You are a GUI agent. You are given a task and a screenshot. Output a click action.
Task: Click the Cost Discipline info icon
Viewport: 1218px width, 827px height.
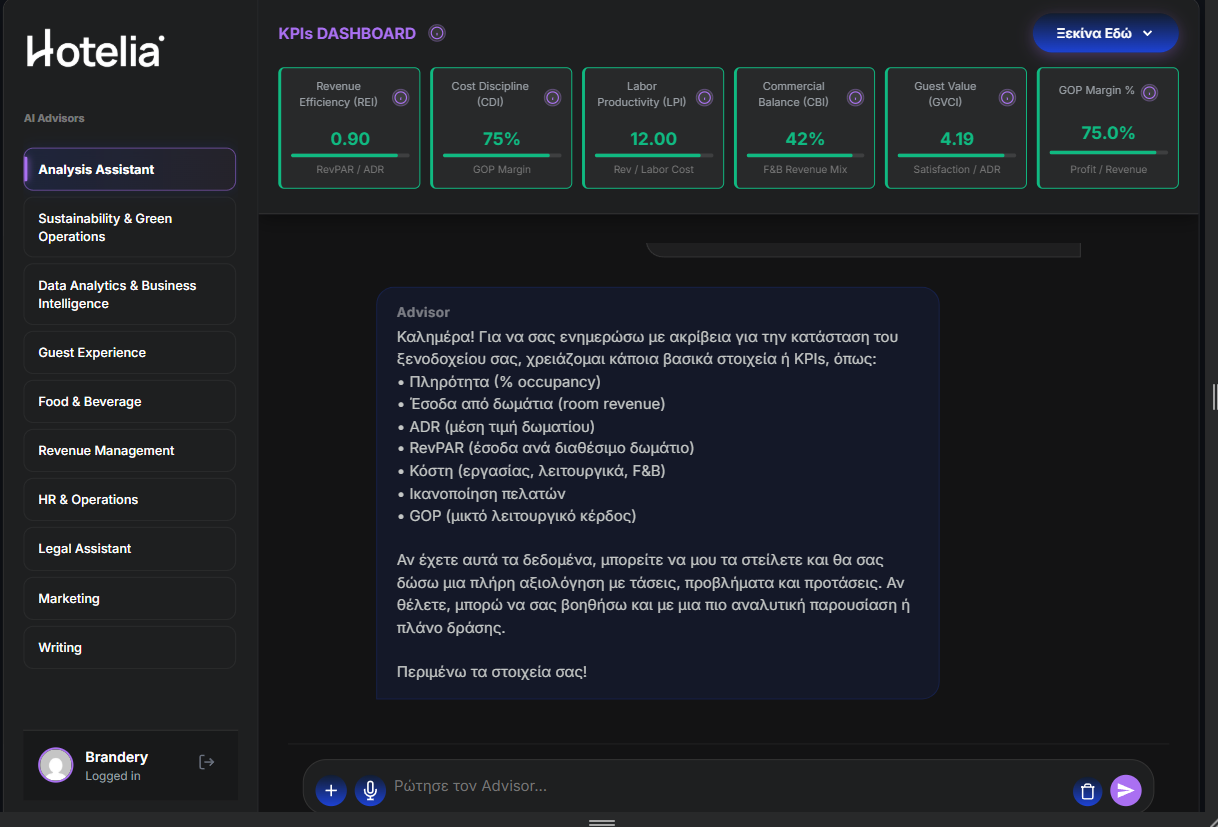pos(552,97)
